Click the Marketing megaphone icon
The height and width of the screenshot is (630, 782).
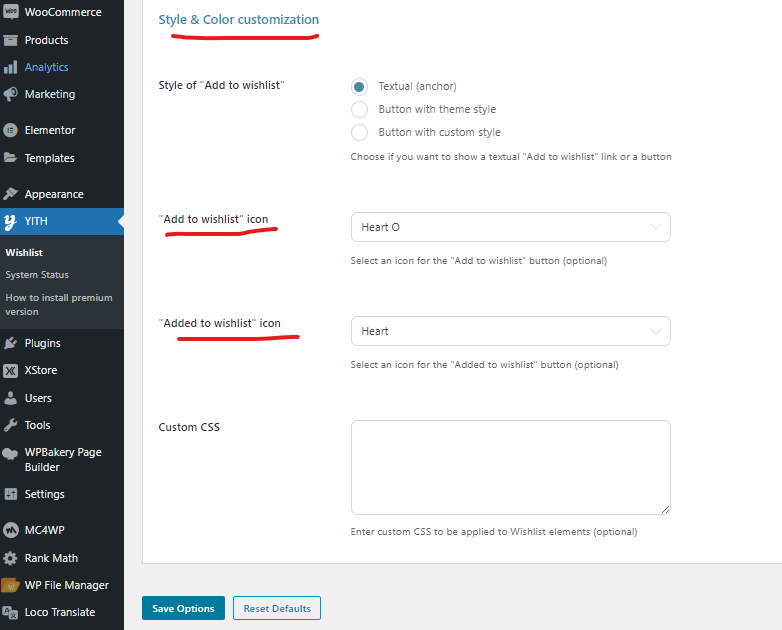point(10,94)
